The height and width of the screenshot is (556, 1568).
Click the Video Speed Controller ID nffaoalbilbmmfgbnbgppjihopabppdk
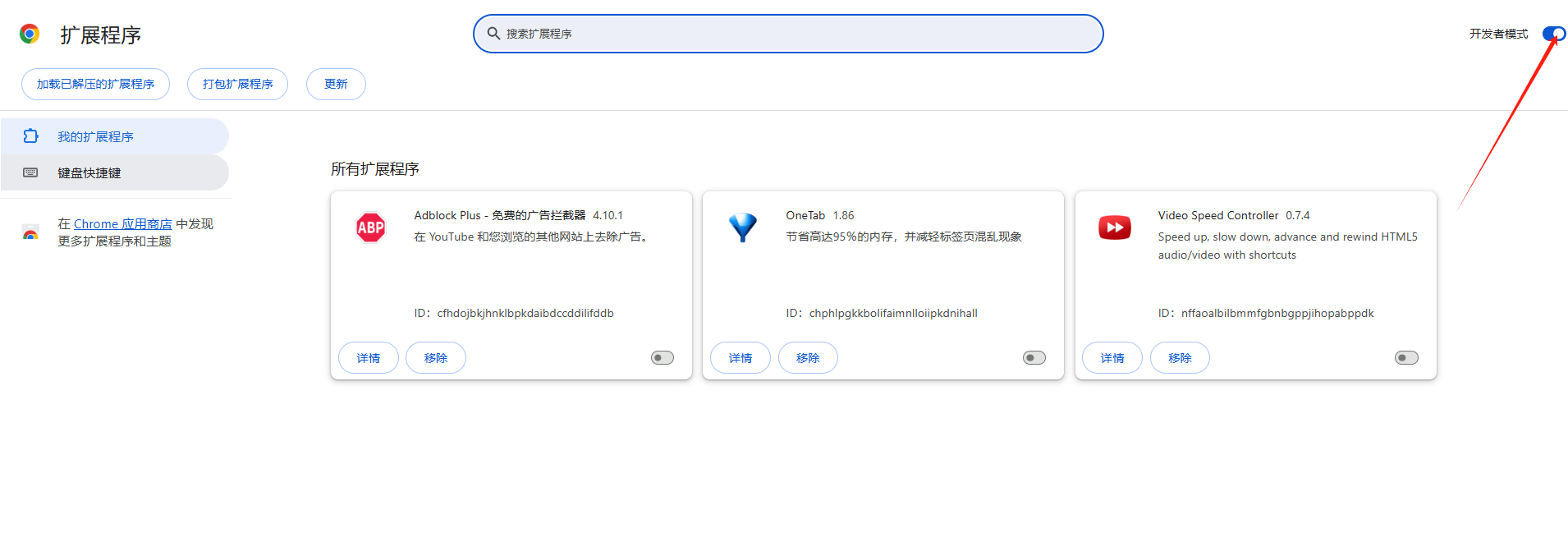[x=1277, y=313]
